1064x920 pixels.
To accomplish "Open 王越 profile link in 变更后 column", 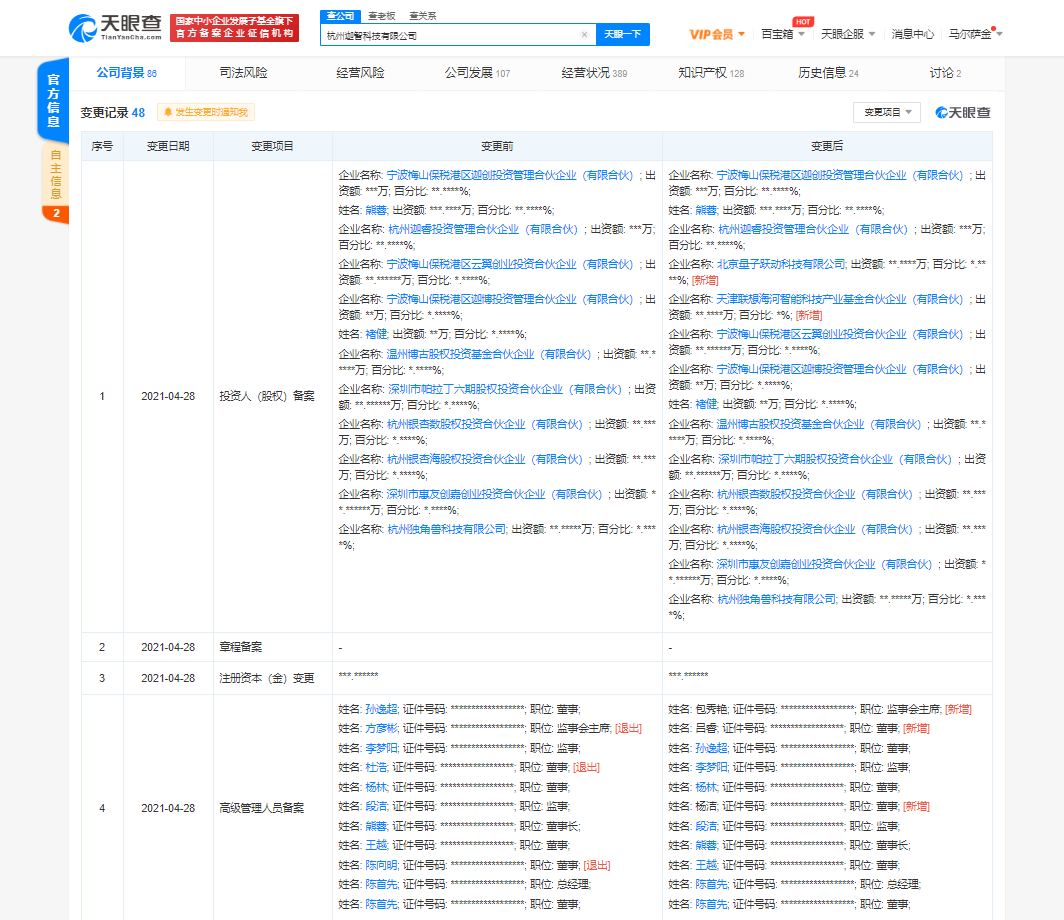I will tap(706, 865).
